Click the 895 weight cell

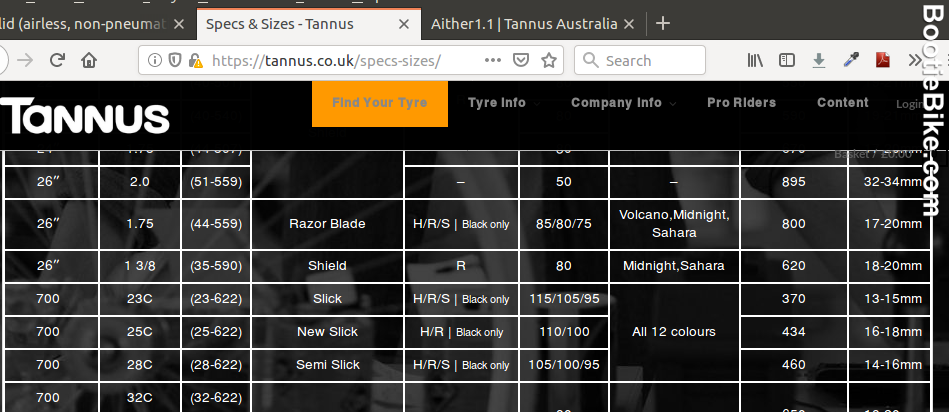pyautogui.click(x=793, y=182)
